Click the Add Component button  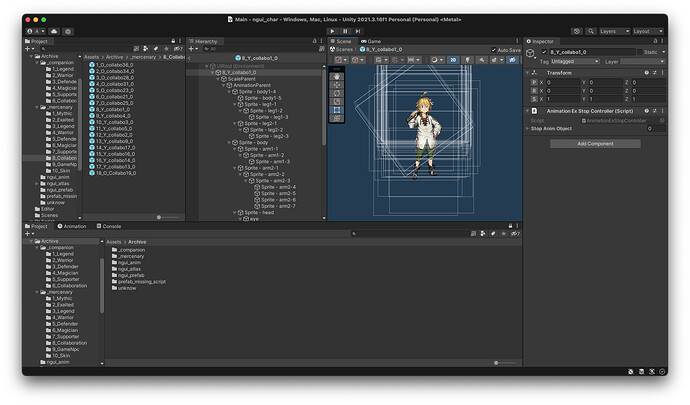595,144
